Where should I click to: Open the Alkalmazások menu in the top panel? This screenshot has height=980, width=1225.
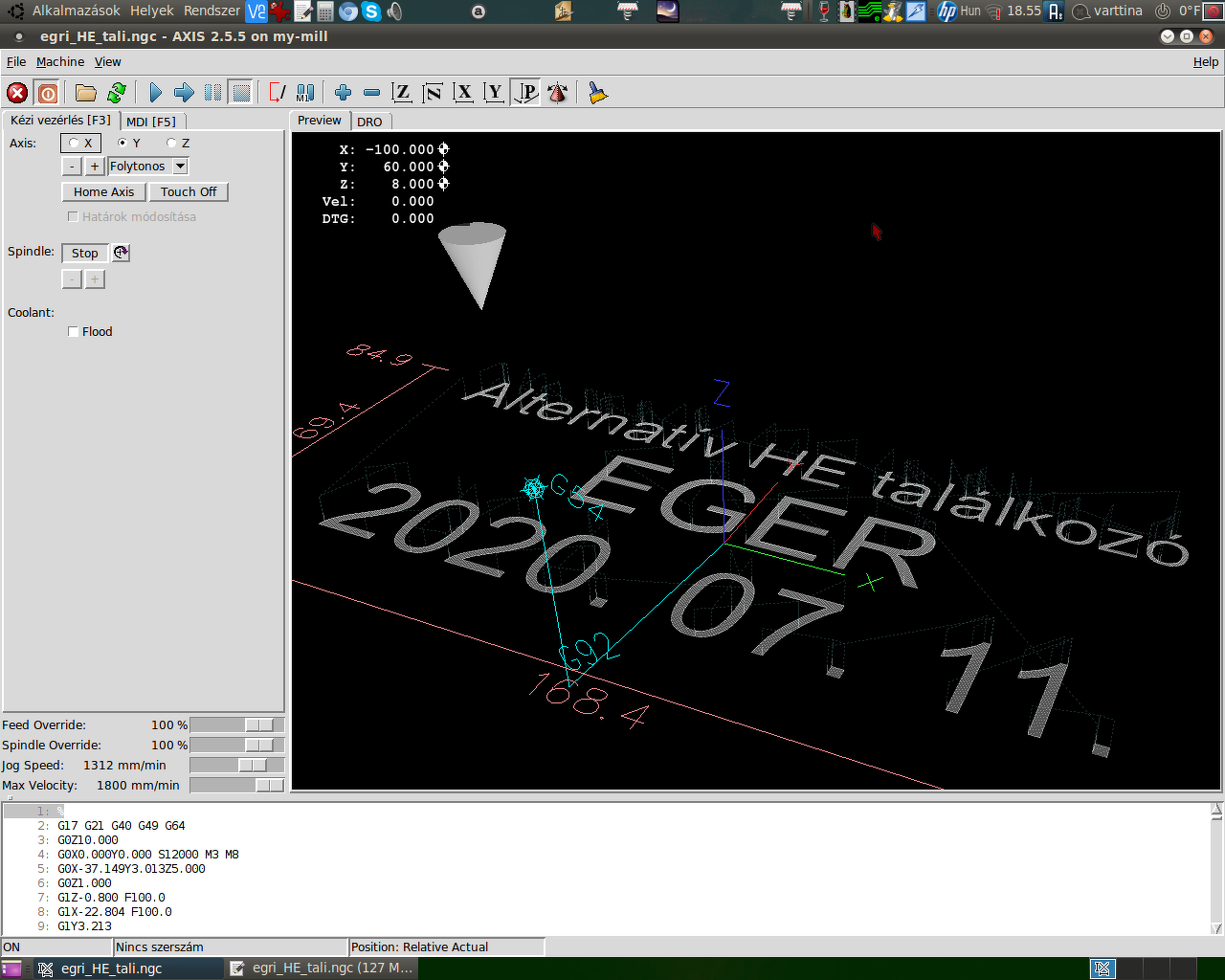click(77, 11)
